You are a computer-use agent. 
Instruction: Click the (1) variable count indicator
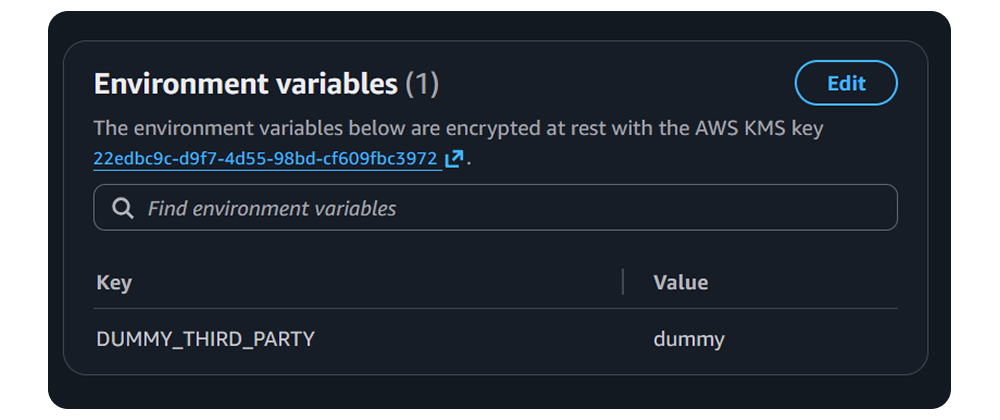click(x=422, y=84)
